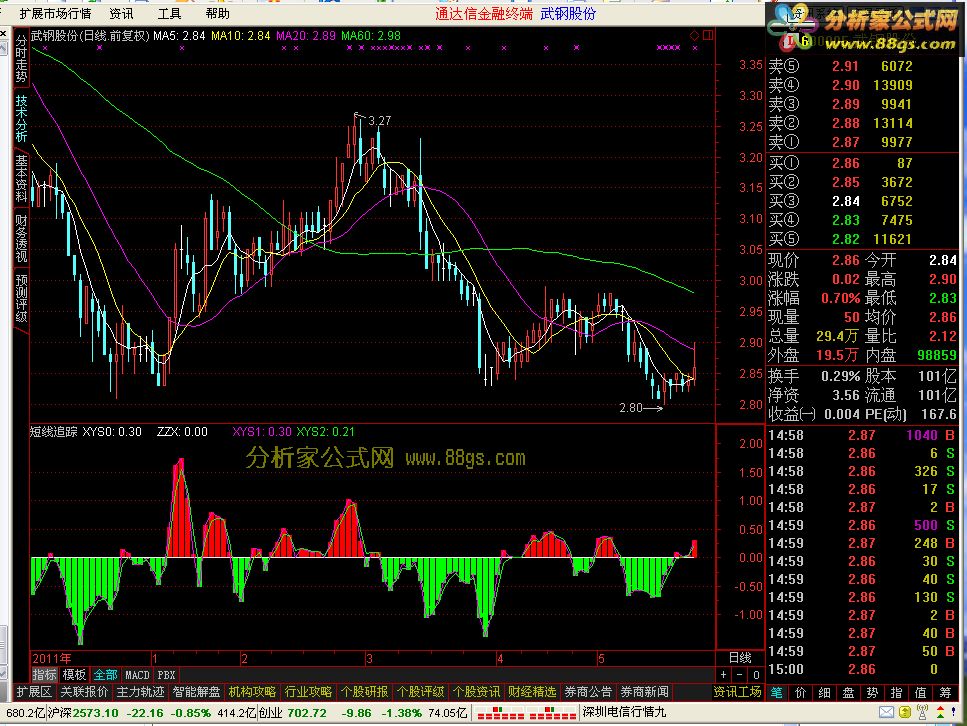The image size is (967, 726).
Task: Open the 预测评级 side tab
Action: (x=21, y=299)
